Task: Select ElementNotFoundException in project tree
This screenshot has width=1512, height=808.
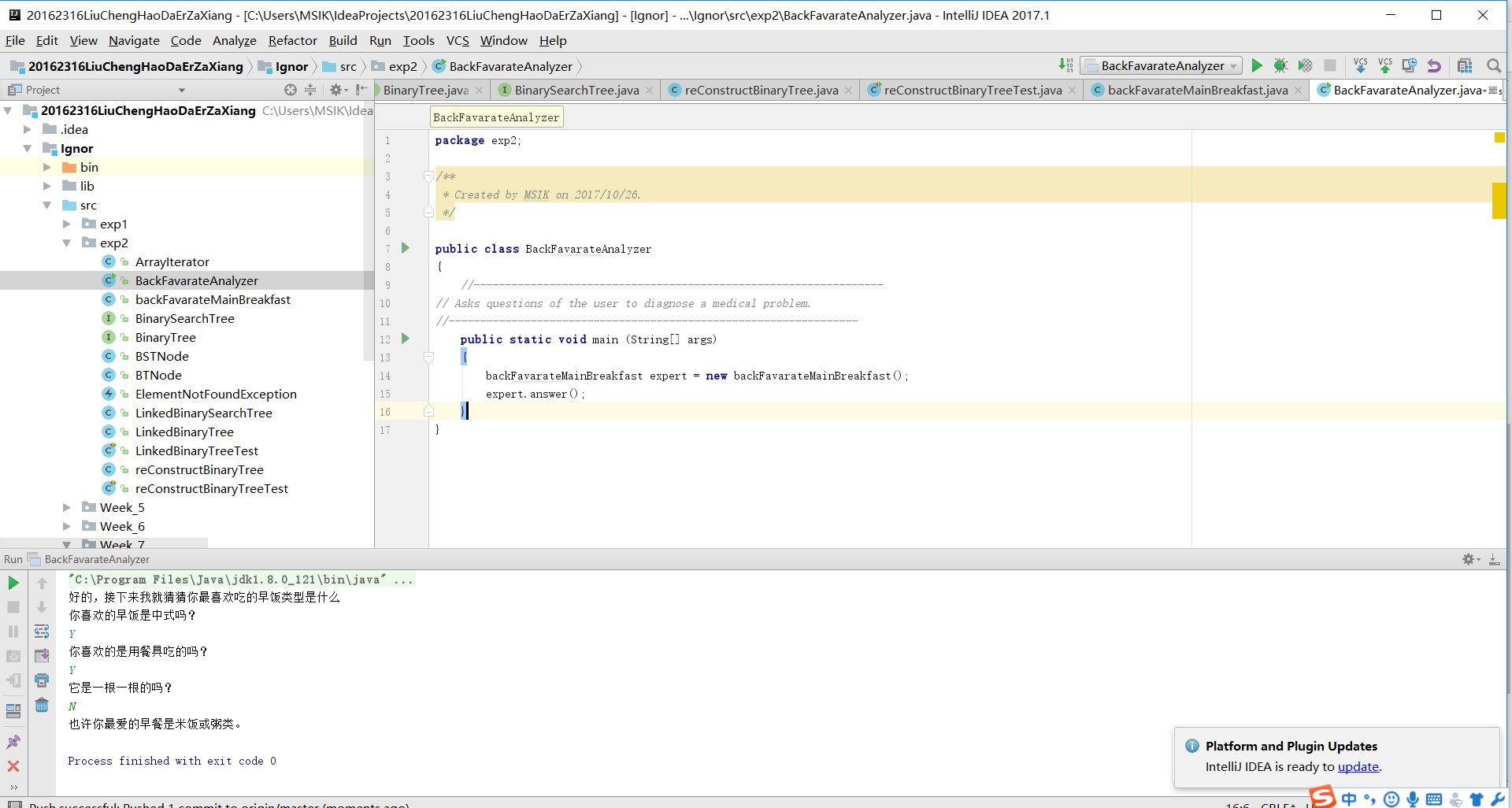Action: click(216, 394)
